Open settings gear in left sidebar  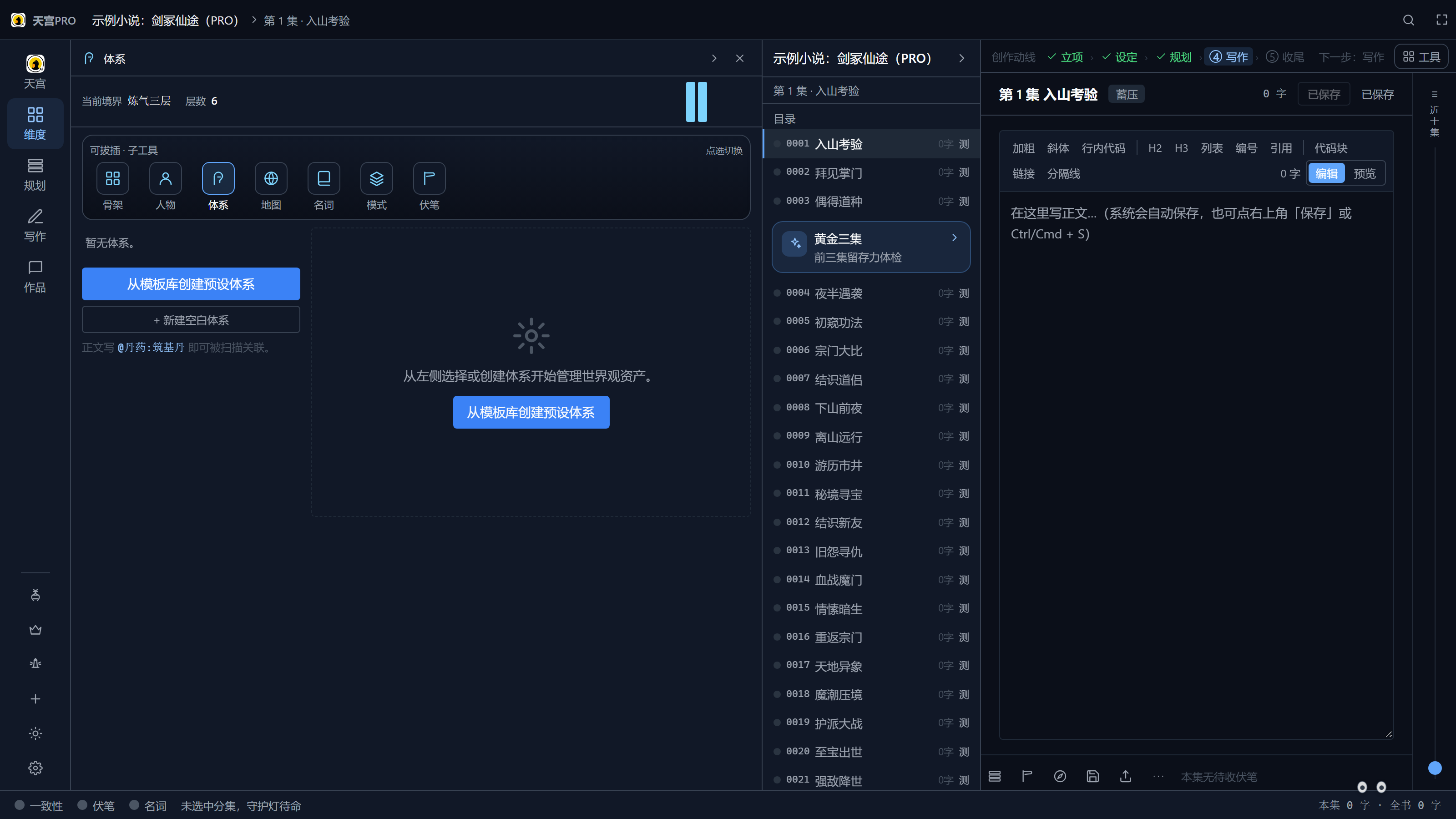click(x=35, y=768)
